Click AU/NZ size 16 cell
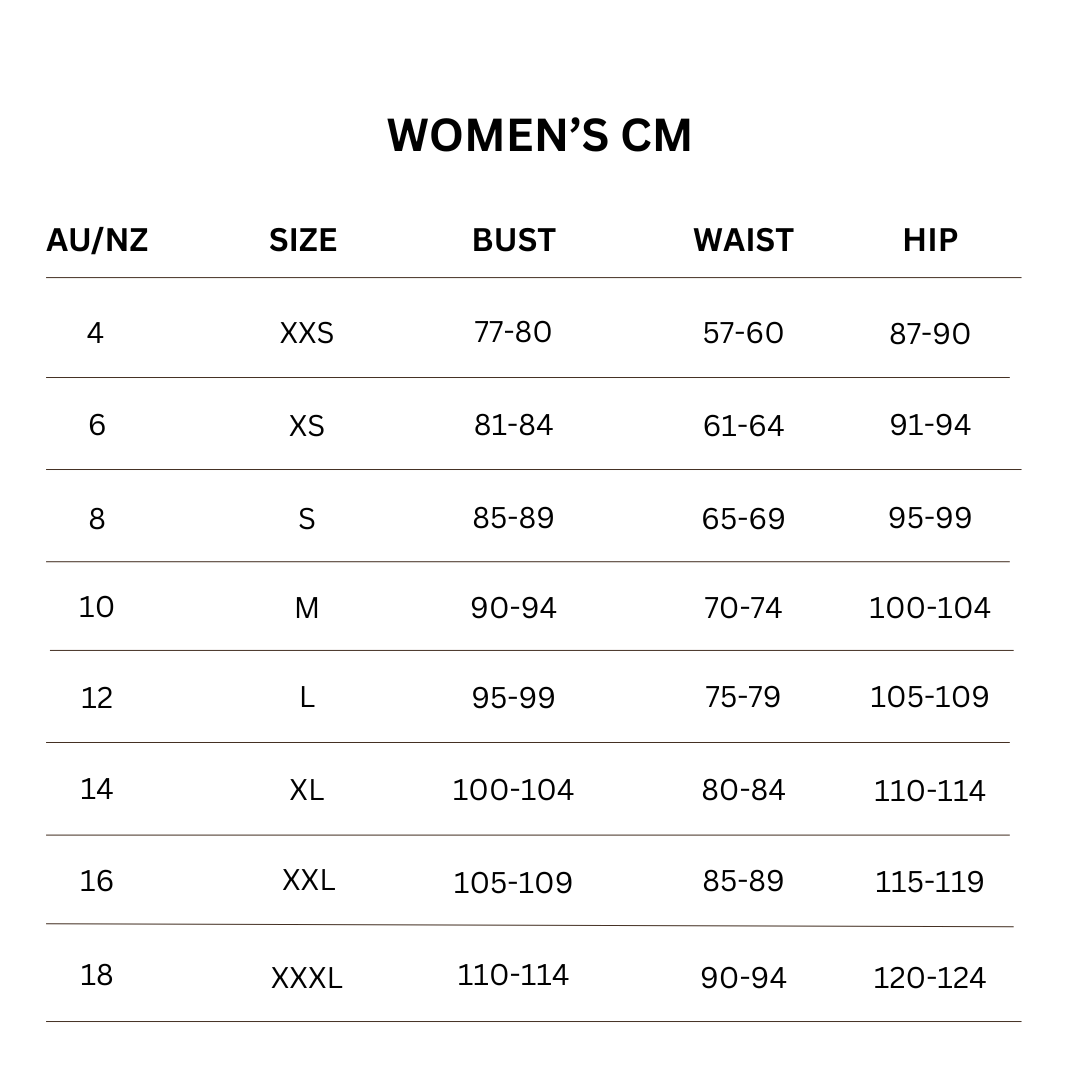1080x1080 pixels. (97, 881)
